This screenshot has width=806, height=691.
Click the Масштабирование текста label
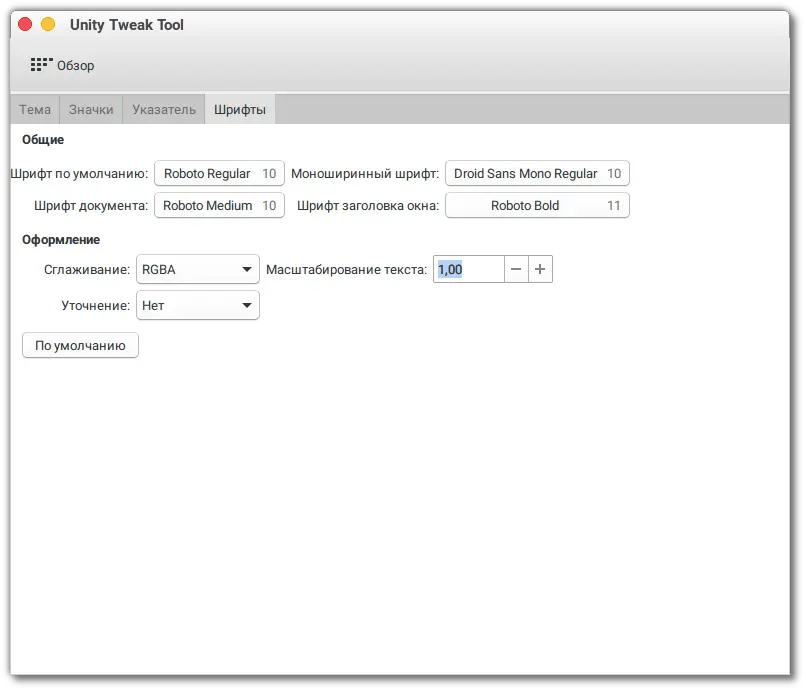pos(346,269)
